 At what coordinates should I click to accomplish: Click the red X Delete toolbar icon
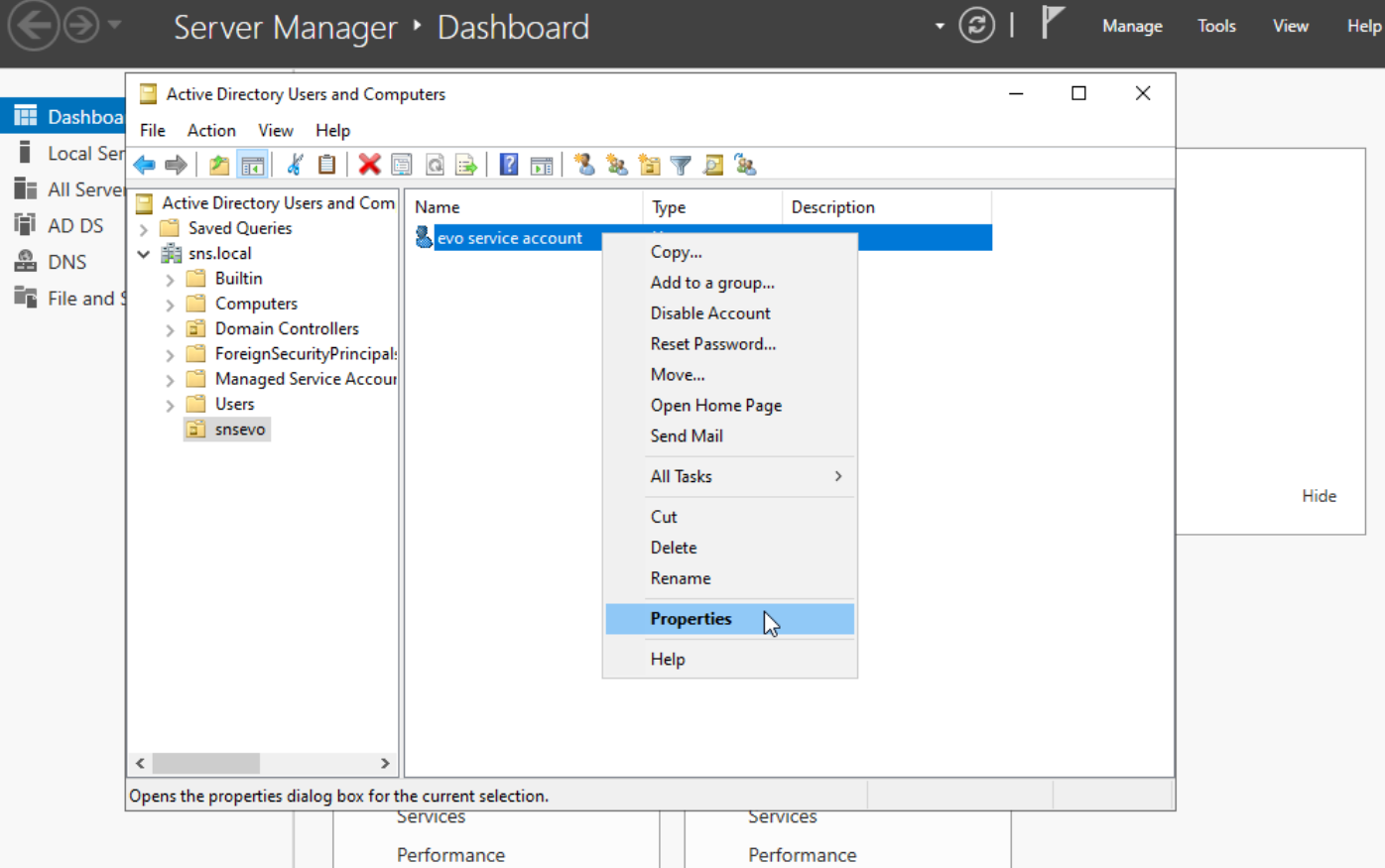click(369, 165)
